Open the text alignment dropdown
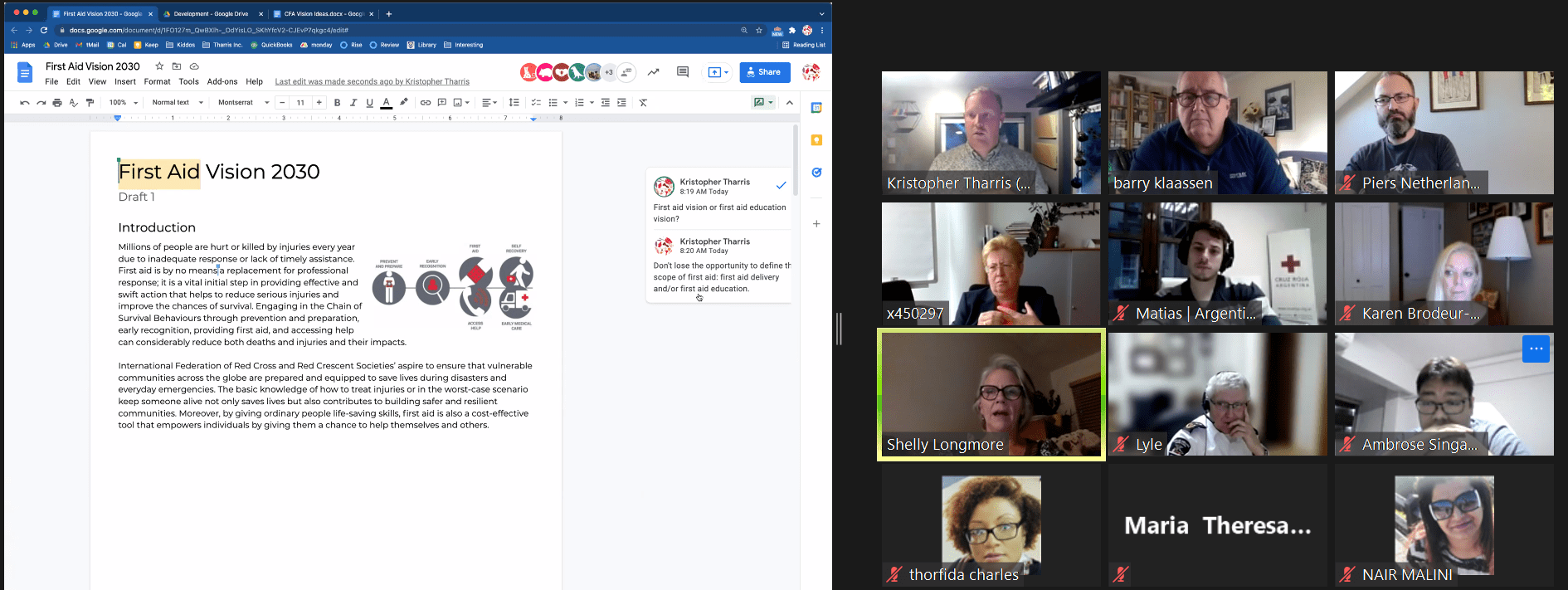Image resolution: width=1568 pixels, height=590 pixels. [x=489, y=103]
